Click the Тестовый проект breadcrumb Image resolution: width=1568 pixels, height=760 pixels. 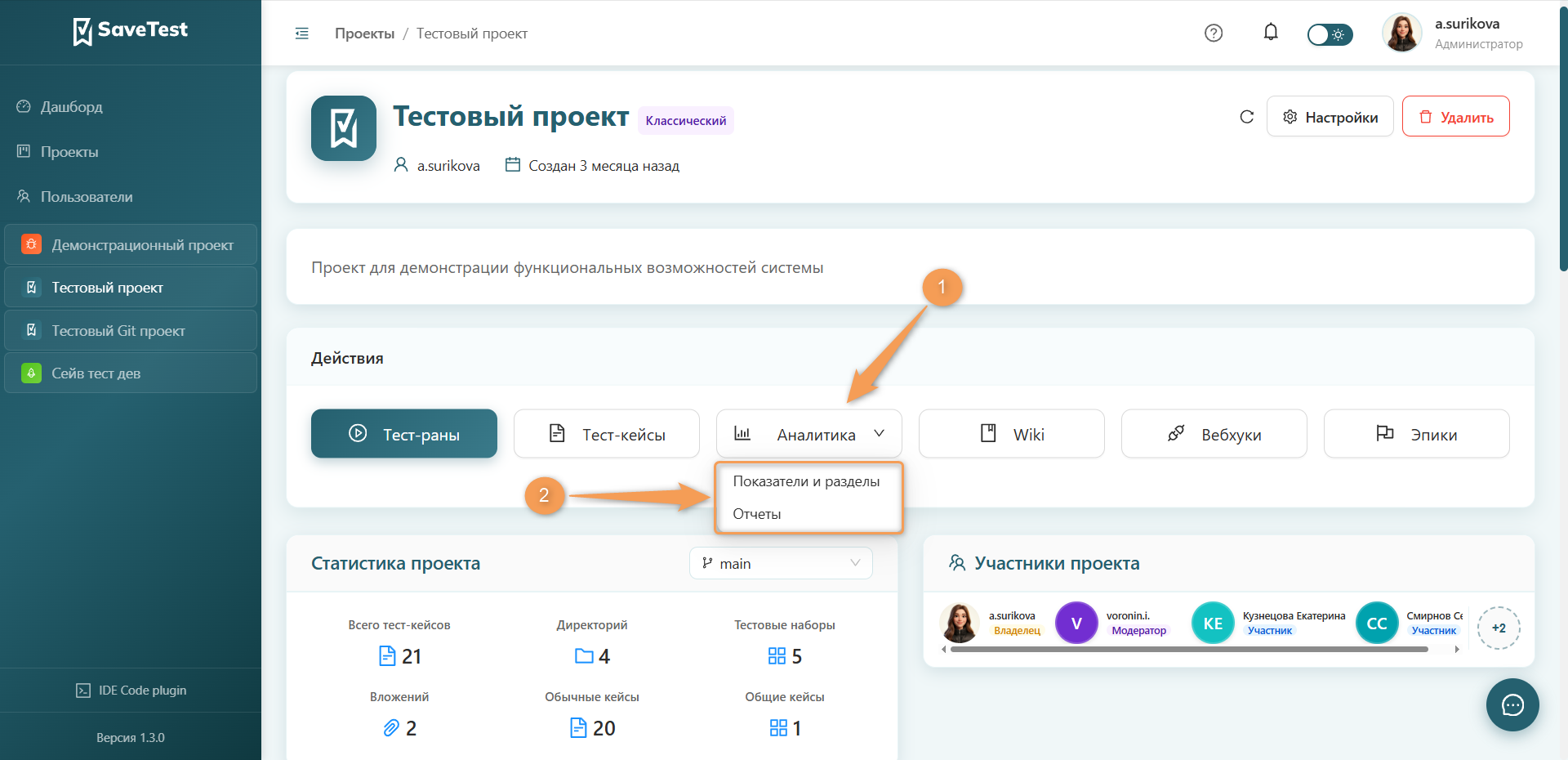472,34
